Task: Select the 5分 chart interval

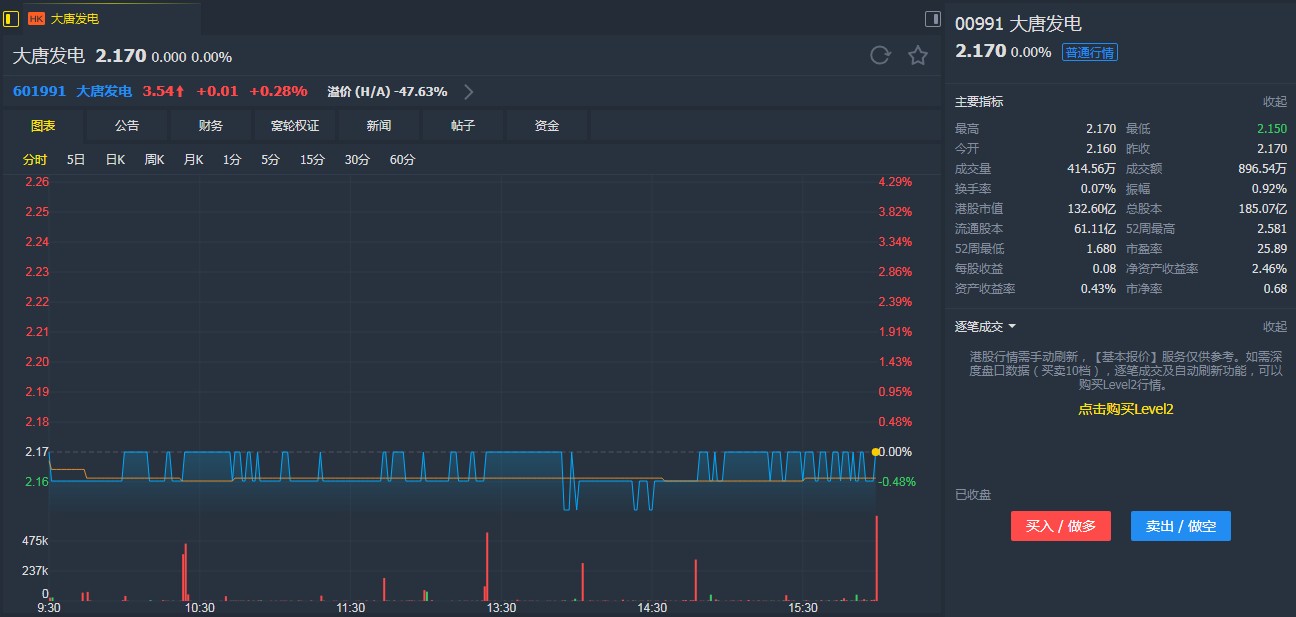Action: pos(270,160)
